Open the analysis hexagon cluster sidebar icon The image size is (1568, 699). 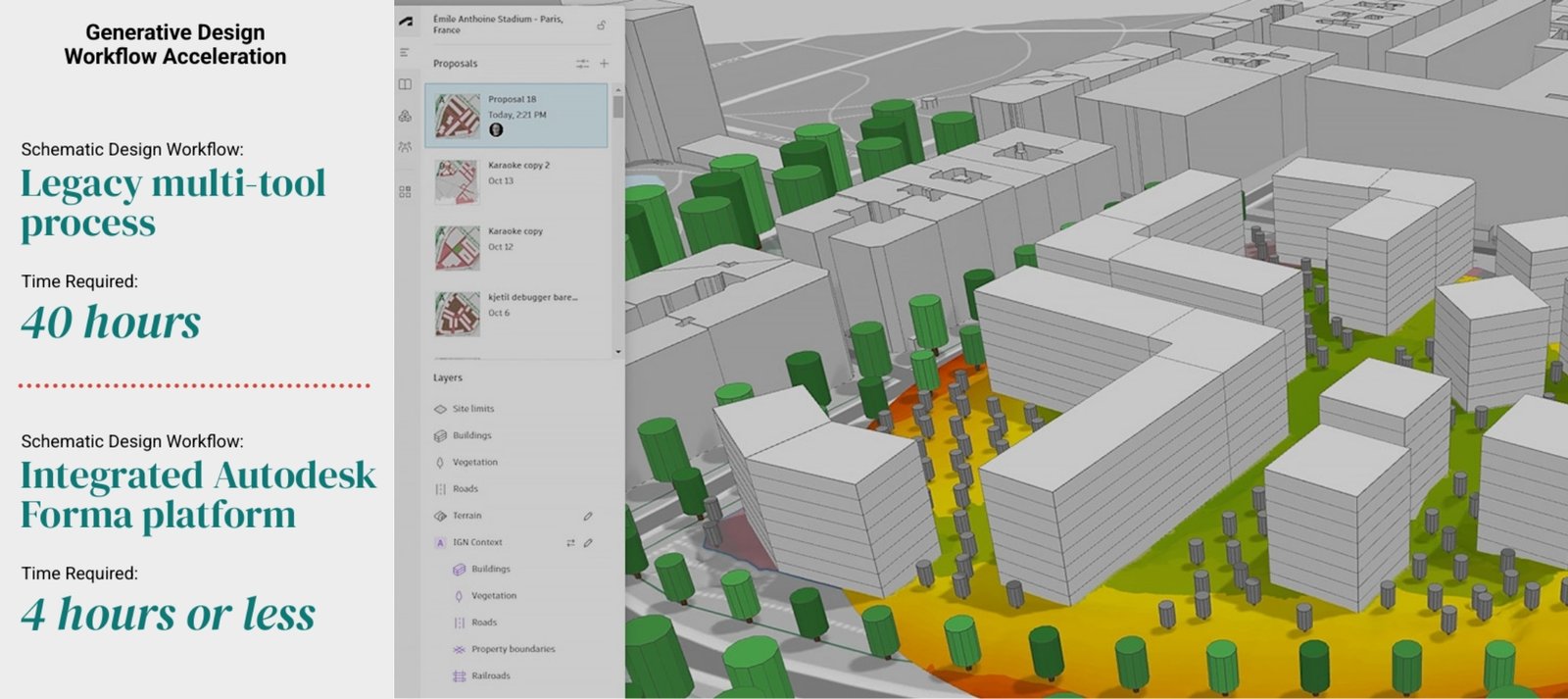click(x=405, y=116)
